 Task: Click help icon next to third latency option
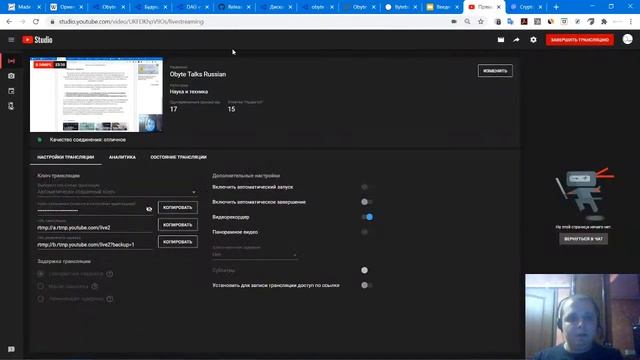point(109,299)
